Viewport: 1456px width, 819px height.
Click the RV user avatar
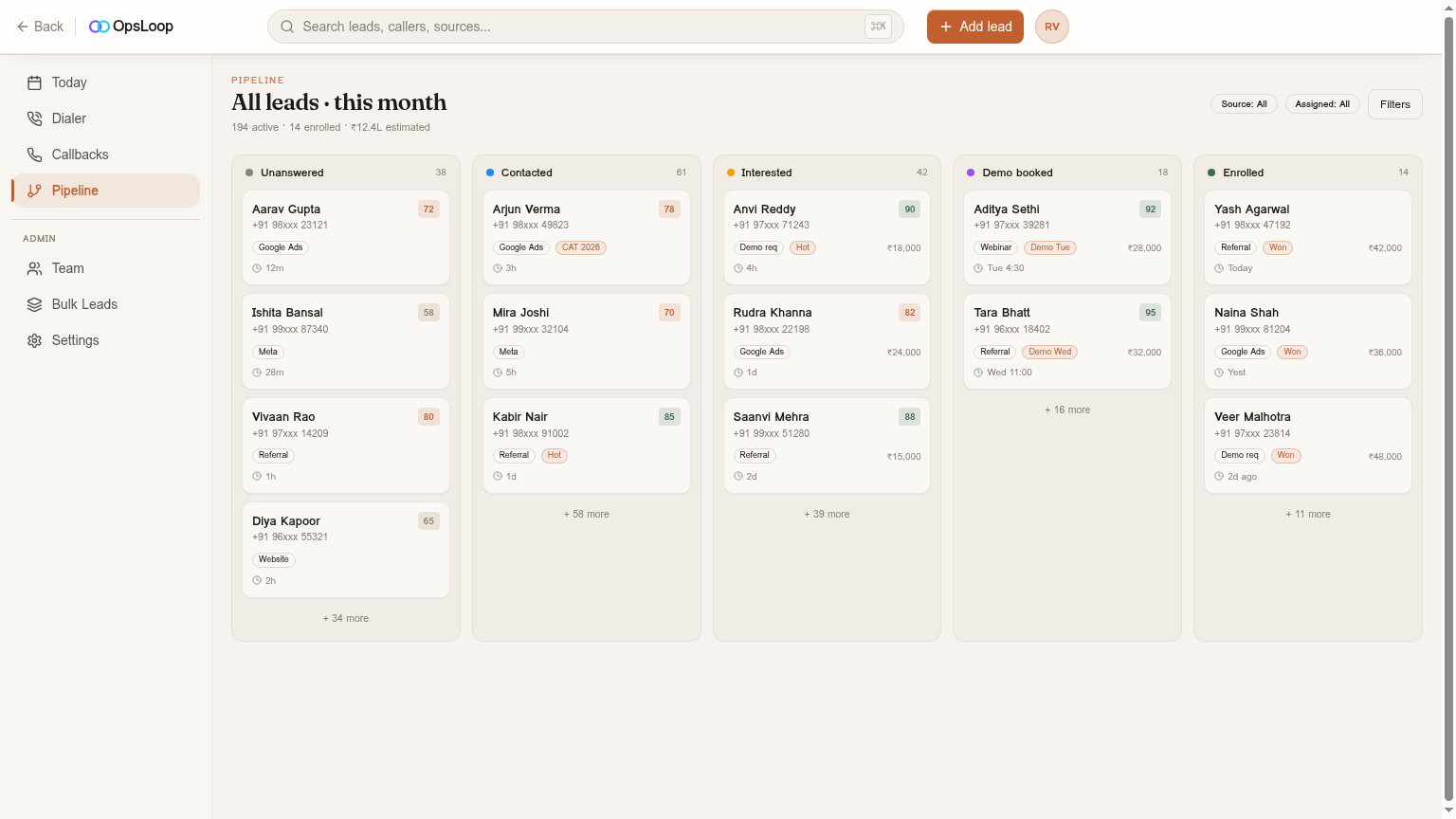[1052, 27]
